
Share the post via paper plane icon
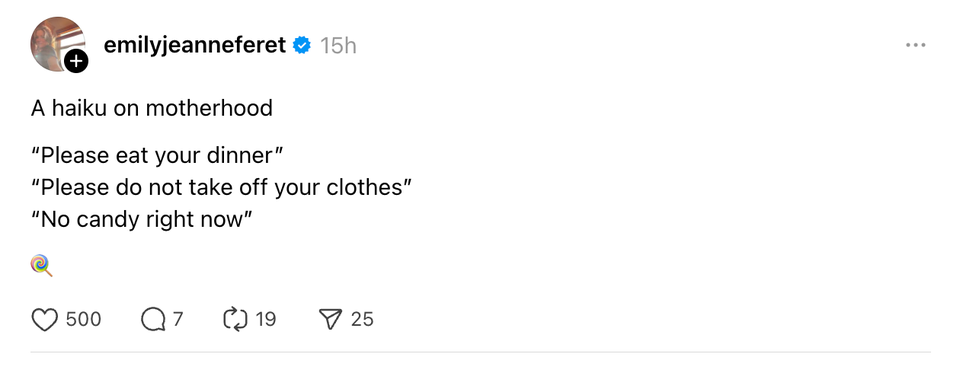pos(331,320)
